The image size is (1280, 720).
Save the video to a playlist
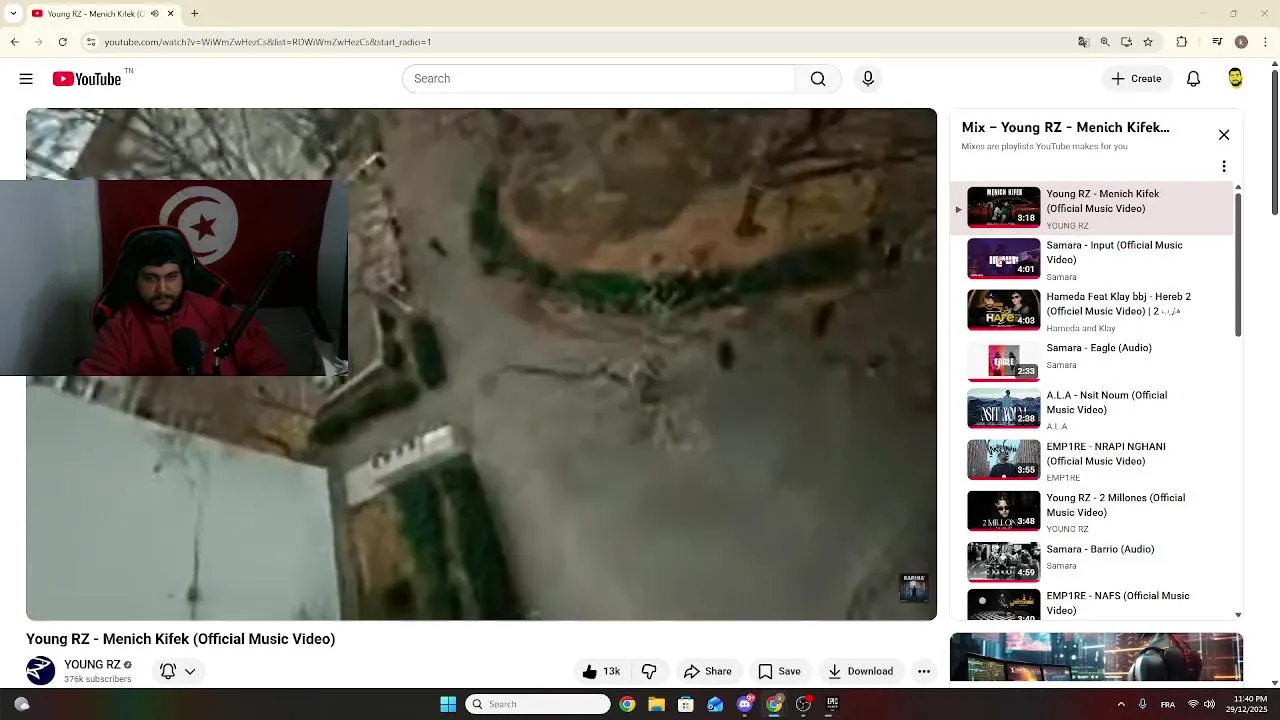(779, 671)
